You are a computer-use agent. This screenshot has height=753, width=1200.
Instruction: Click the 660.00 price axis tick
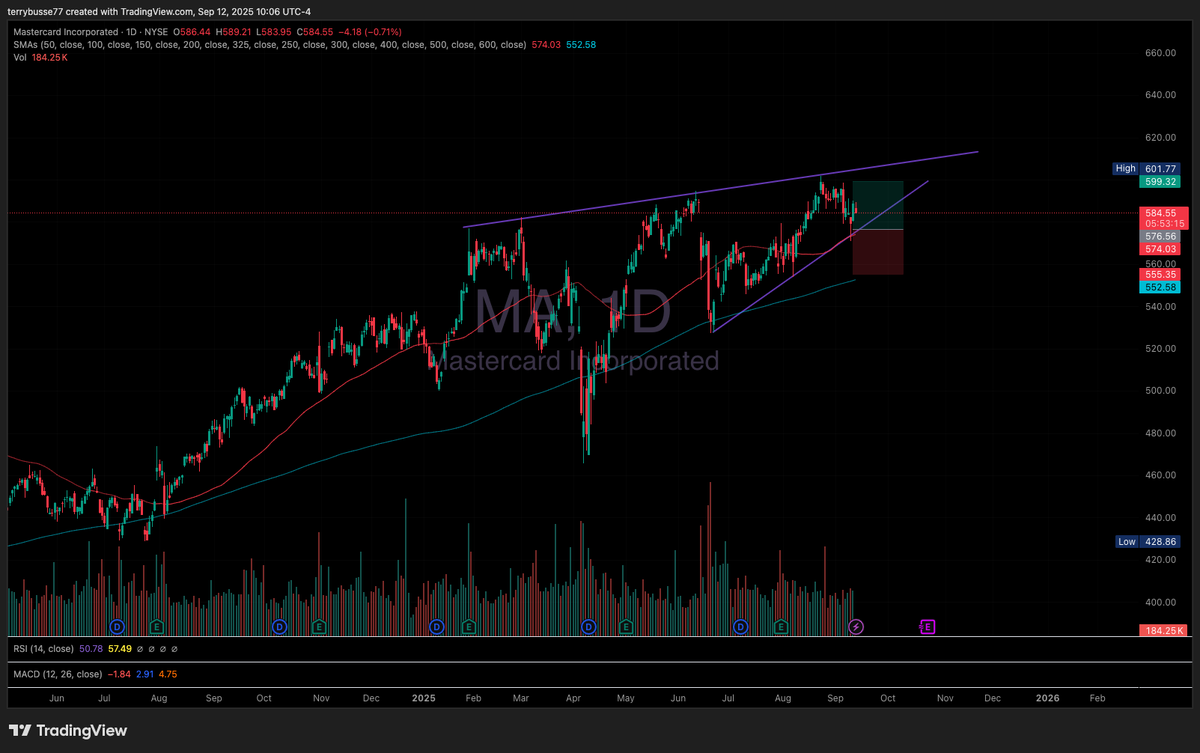pyautogui.click(x=1160, y=52)
